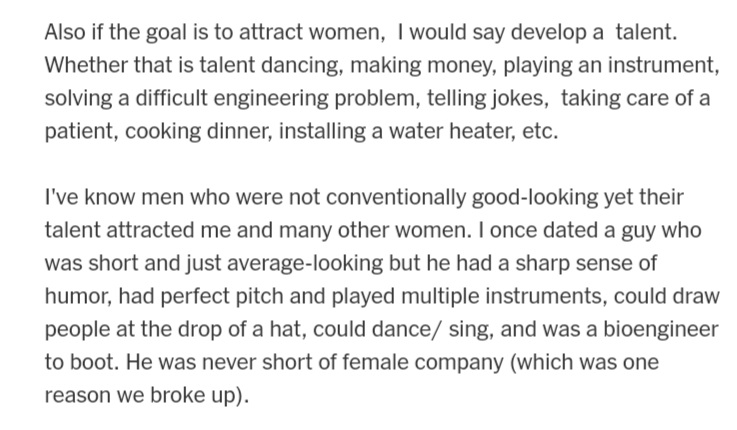
Task: Click the word "humor"
Action: pos(76,296)
